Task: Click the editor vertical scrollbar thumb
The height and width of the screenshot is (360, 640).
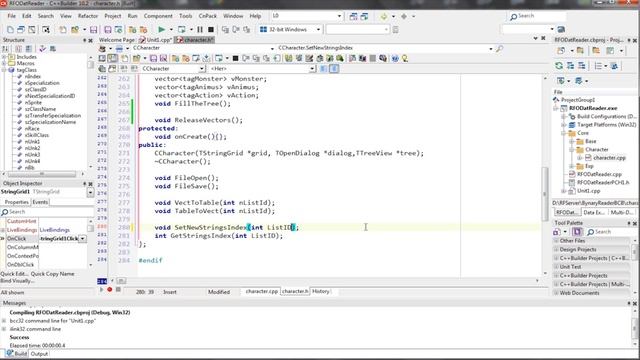Action: (545, 194)
